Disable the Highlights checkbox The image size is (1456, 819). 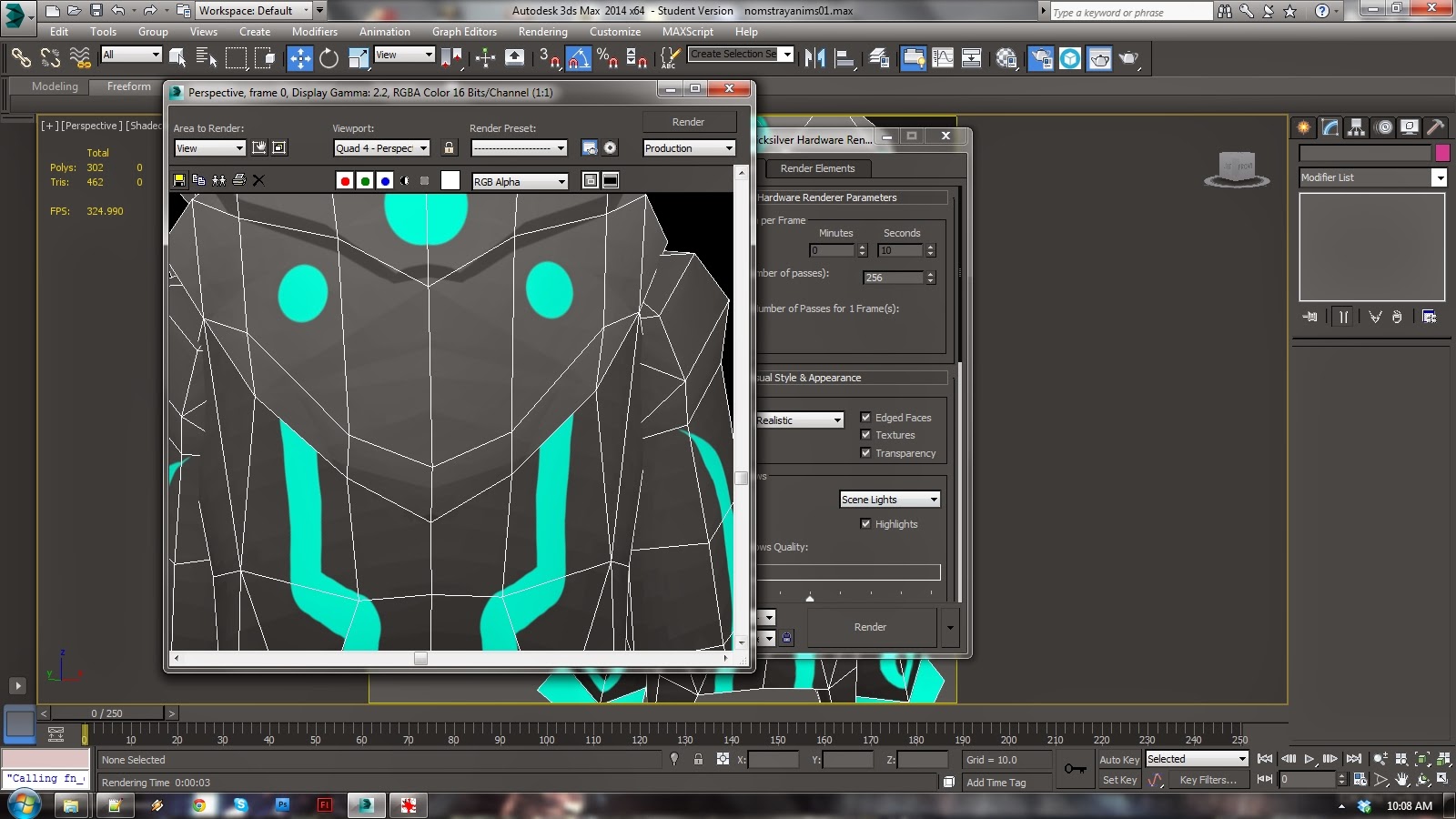pos(865,524)
